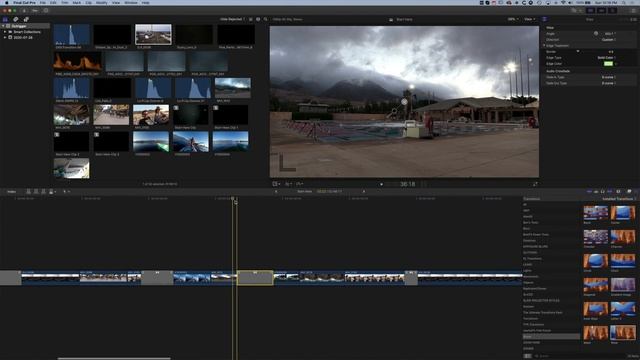640x360 pixels.
Task: Open the Edge Type Solid Color dropdown
Action: coord(607,58)
